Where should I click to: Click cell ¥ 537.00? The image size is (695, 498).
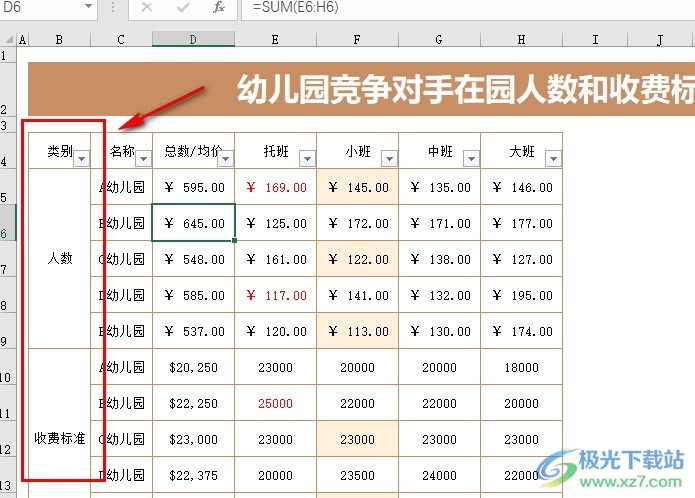pyautogui.click(x=193, y=331)
